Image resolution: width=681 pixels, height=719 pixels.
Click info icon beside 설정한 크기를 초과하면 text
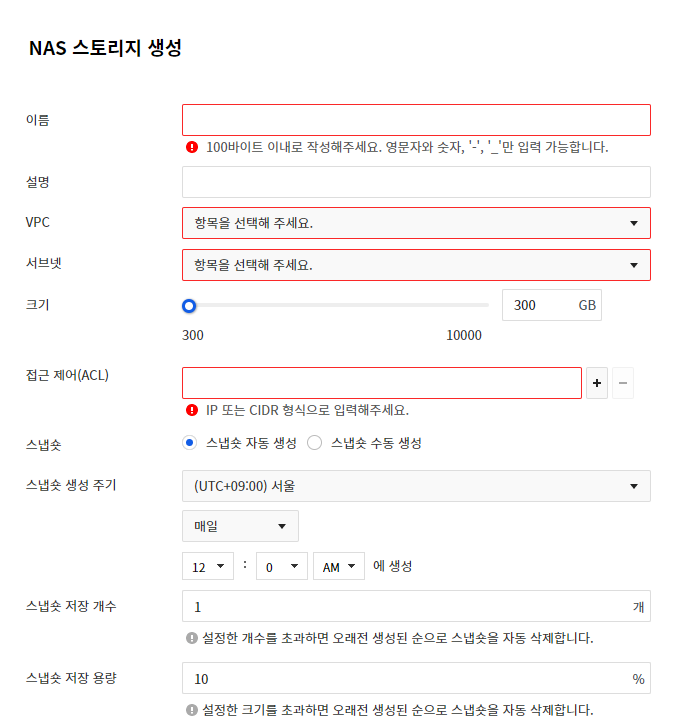coord(192,710)
